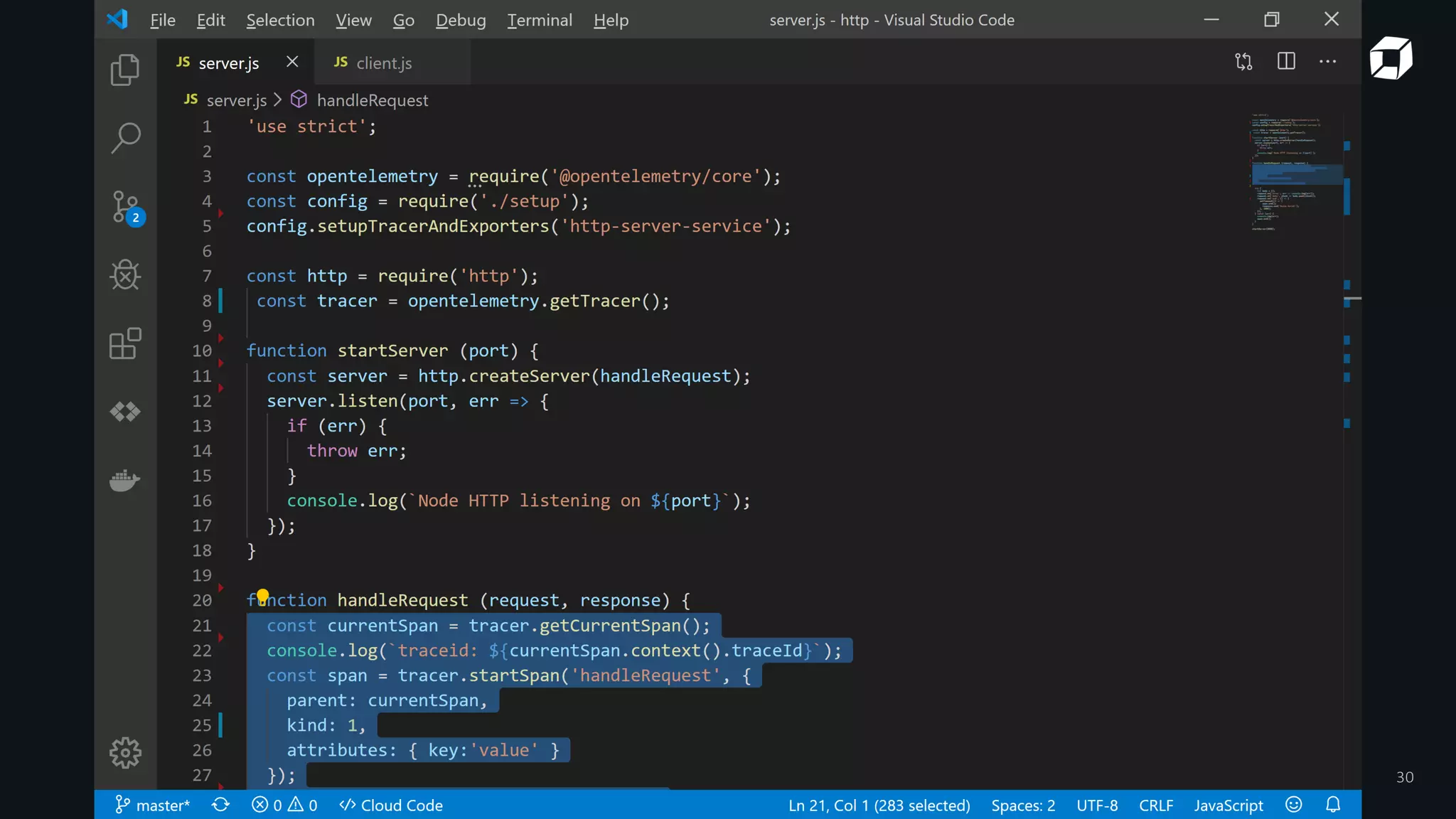Click Cloud Code in status bar
The image size is (1456, 819).
click(391, 805)
